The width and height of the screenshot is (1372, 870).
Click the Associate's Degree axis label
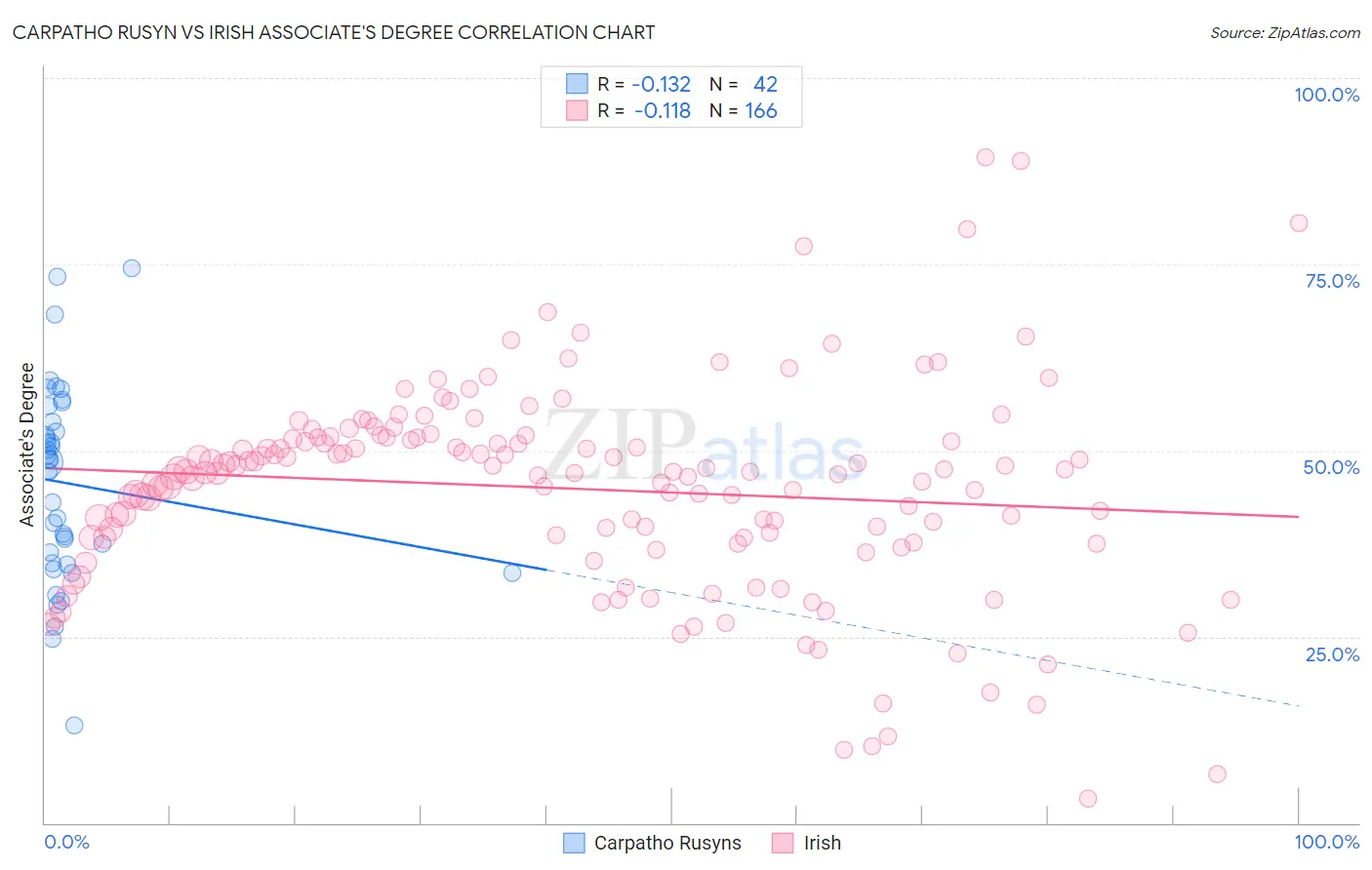coord(26,445)
